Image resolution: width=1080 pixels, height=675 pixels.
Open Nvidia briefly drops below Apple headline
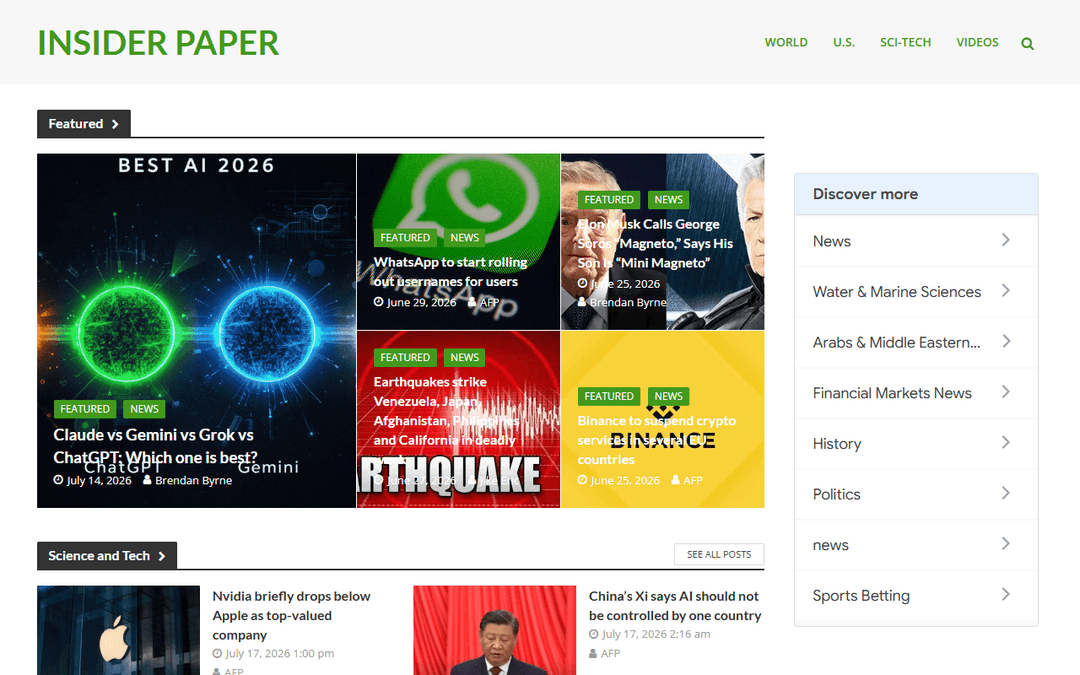[x=291, y=615]
